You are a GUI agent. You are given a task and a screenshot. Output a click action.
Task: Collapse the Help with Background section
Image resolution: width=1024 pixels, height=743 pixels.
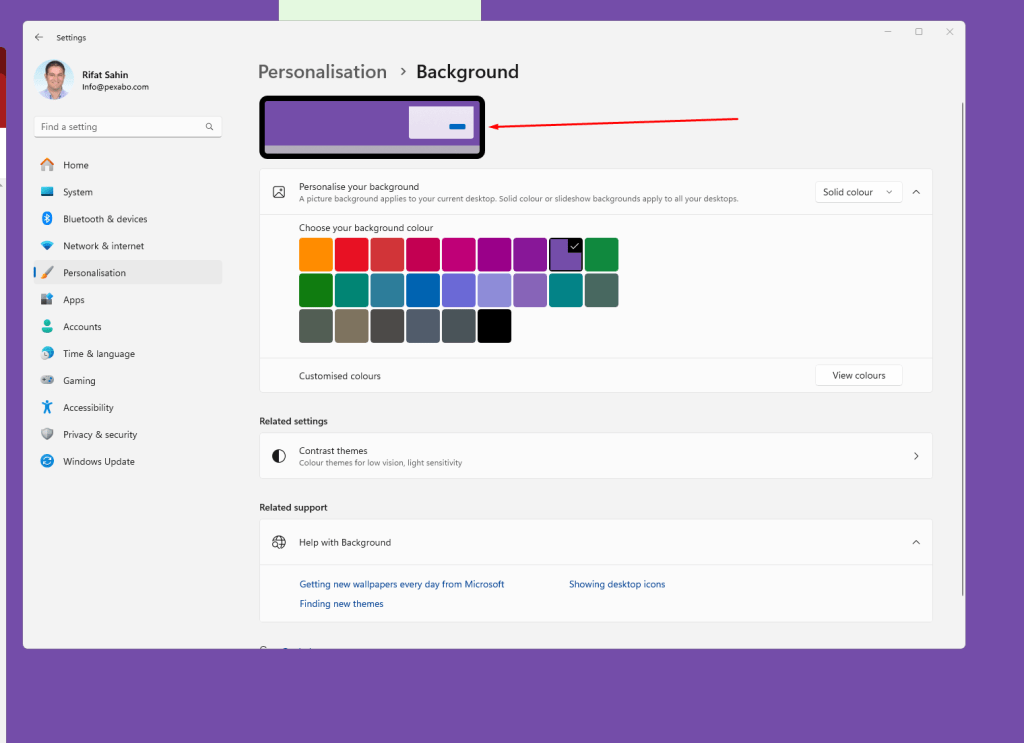coord(916,542)
